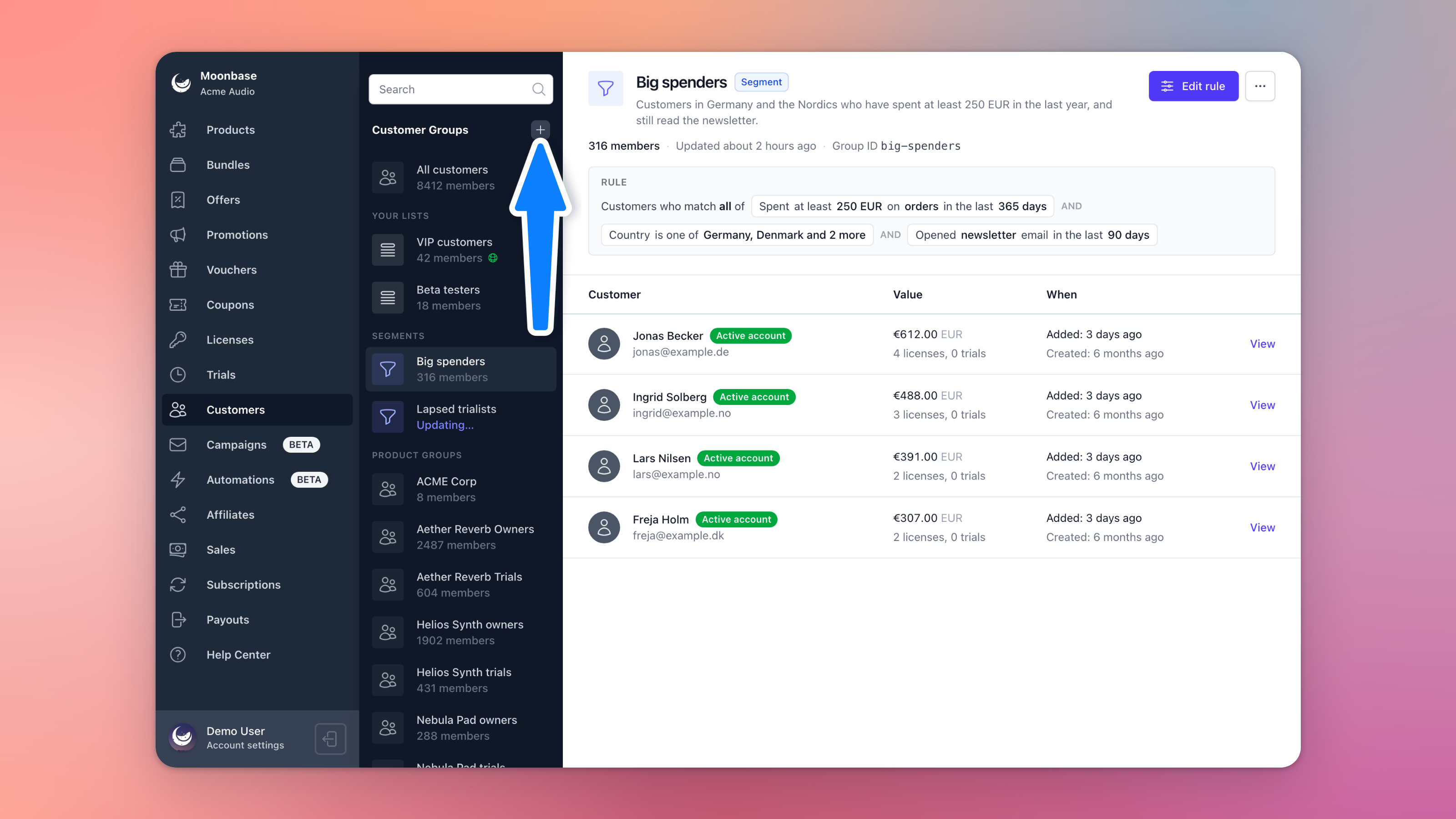Viewport: 1456px width, 819px height.
Task: Open Payouts in the sidebar
Action: pyautogui.click(x=257, y=620)
